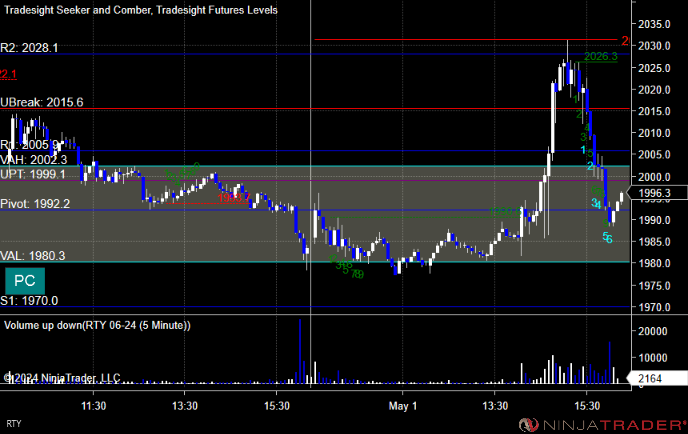This screenshot has width=688, height=434.
Task: Click the RTY instrument label at bottom
Action: click(x=14, y=423)
